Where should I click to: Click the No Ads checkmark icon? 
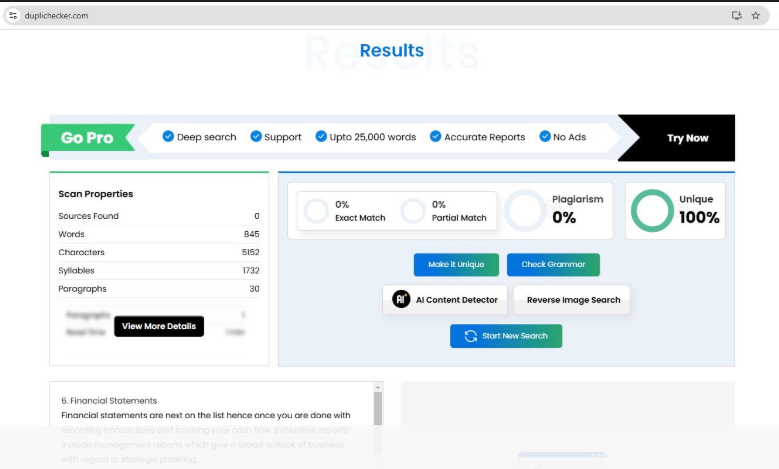545,136
